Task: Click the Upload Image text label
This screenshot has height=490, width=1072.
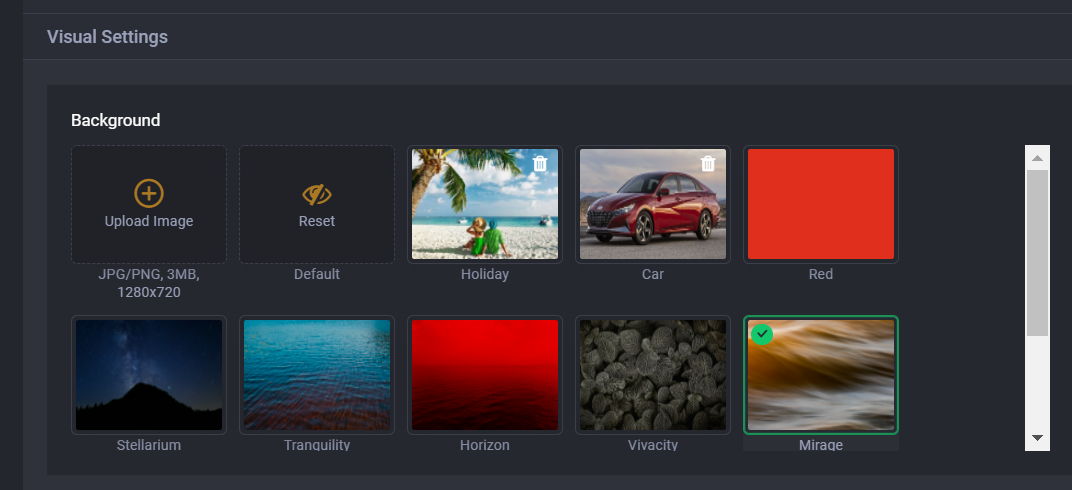Action: coord(148,221)
